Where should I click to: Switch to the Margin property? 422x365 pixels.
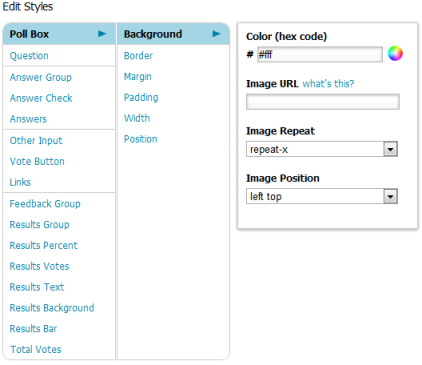click(138, 77)
